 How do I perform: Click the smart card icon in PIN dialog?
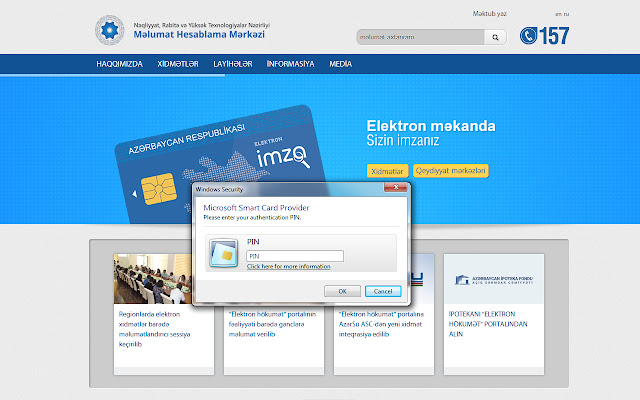tap(223, 253)
